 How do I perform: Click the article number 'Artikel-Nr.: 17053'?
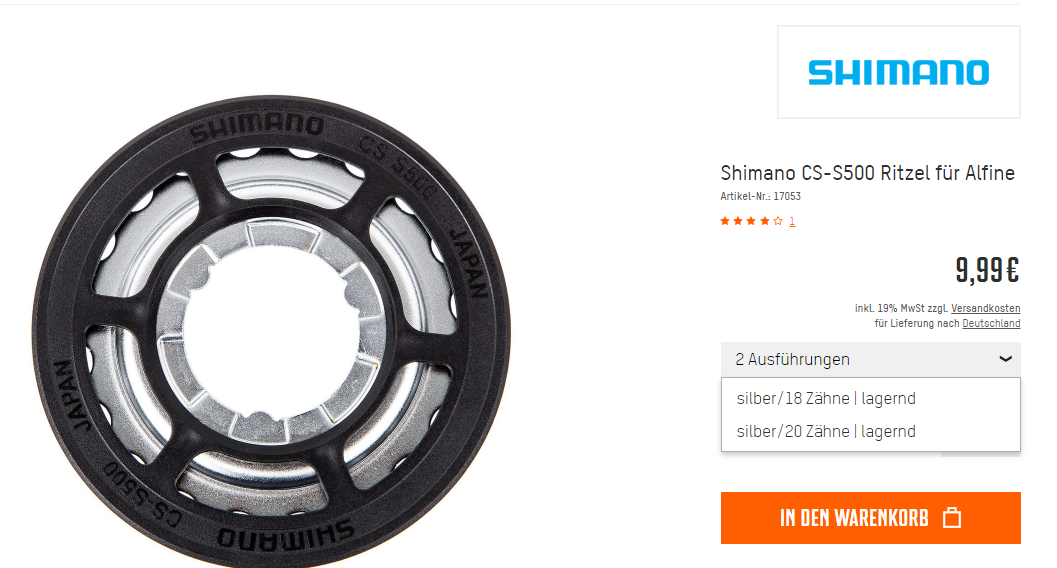point(760,196)
